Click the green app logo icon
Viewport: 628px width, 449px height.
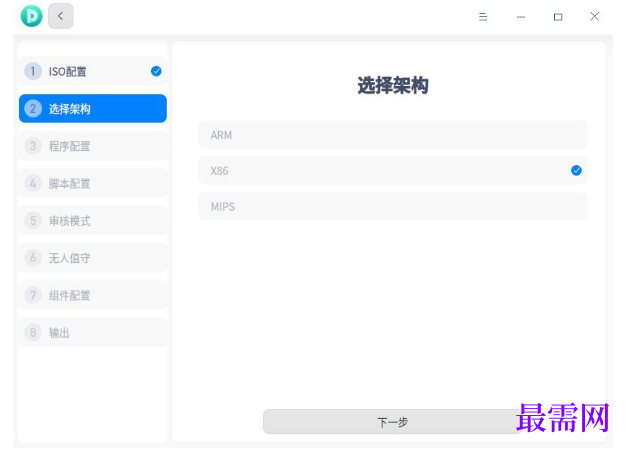click(x=31, y=16)
